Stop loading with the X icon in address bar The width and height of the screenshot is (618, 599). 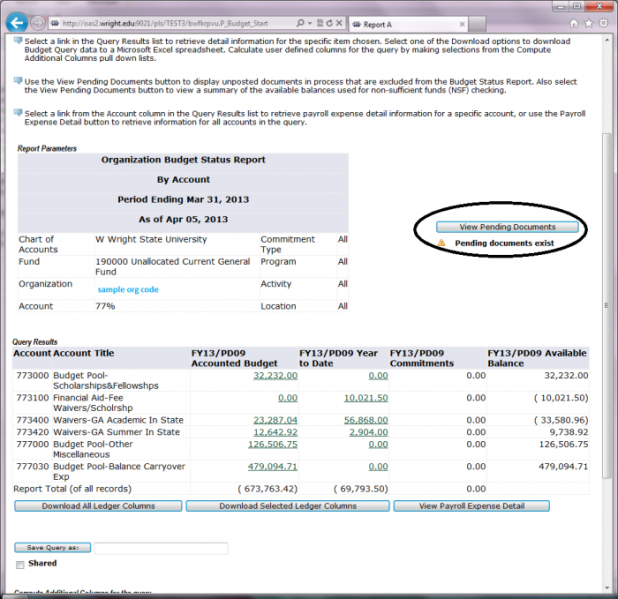pos(339,23)
